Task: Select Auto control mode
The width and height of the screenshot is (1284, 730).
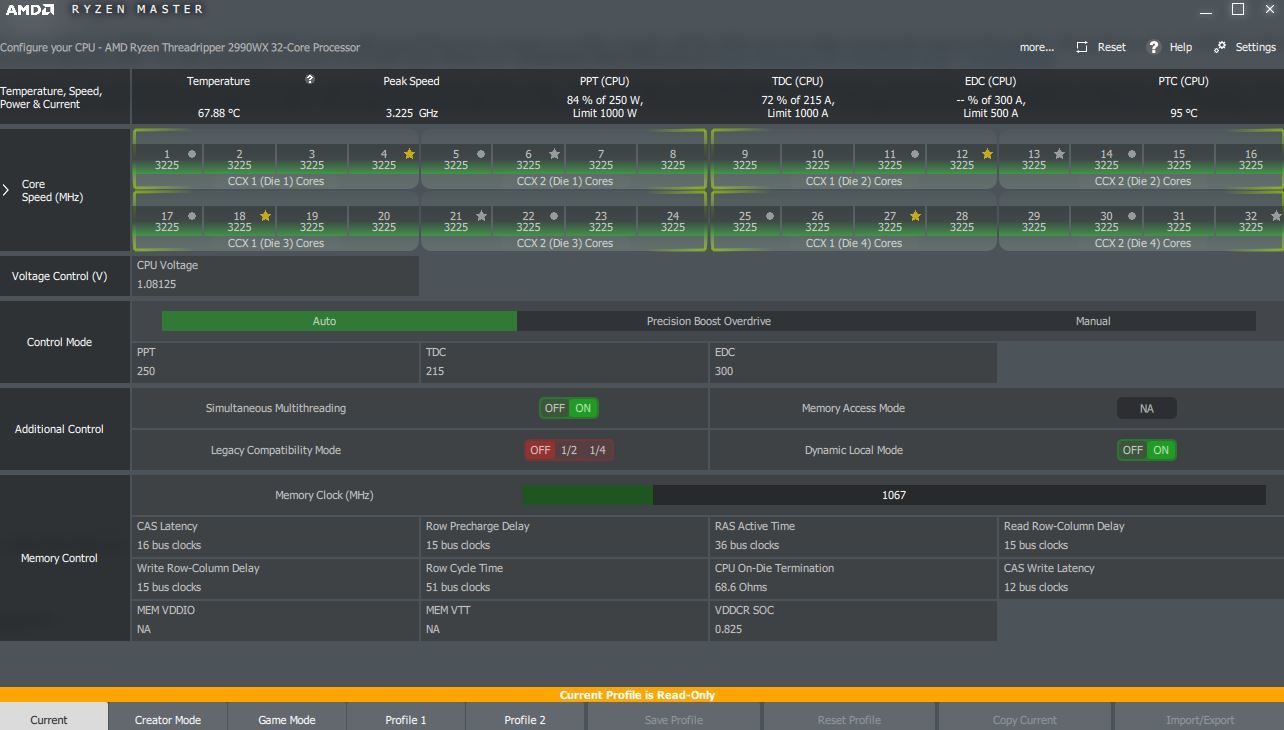Action: coord(339,321)
